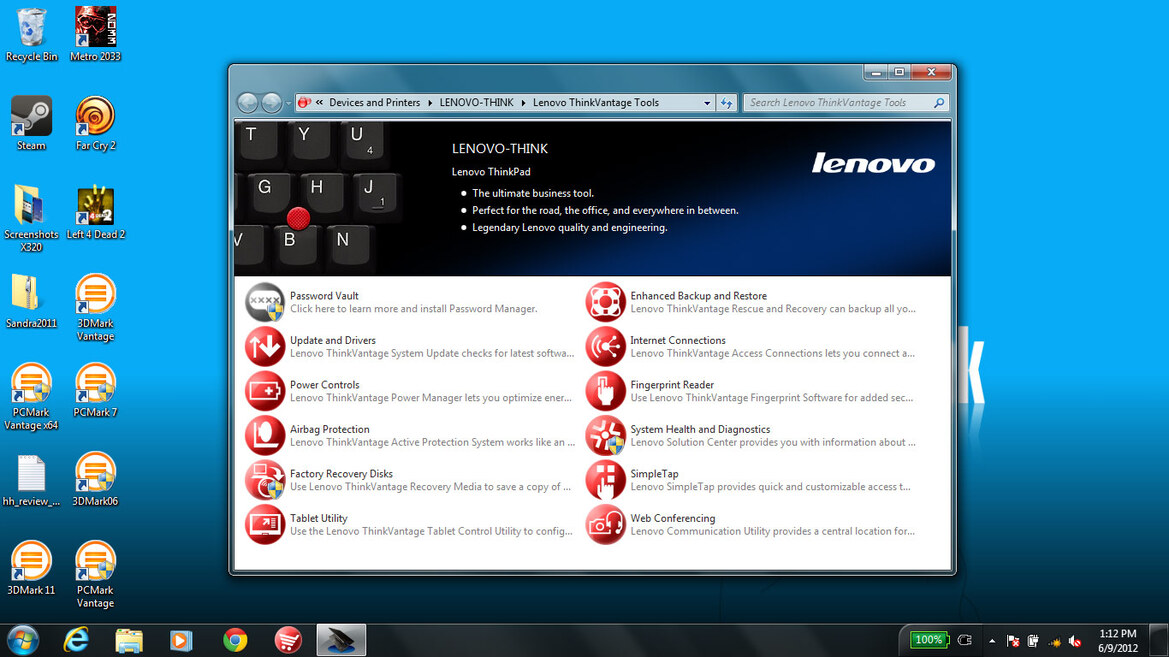This screenshot has height=657, width=1169.
Task: Open the Password Vault icon
Action: tap(265, 302)
